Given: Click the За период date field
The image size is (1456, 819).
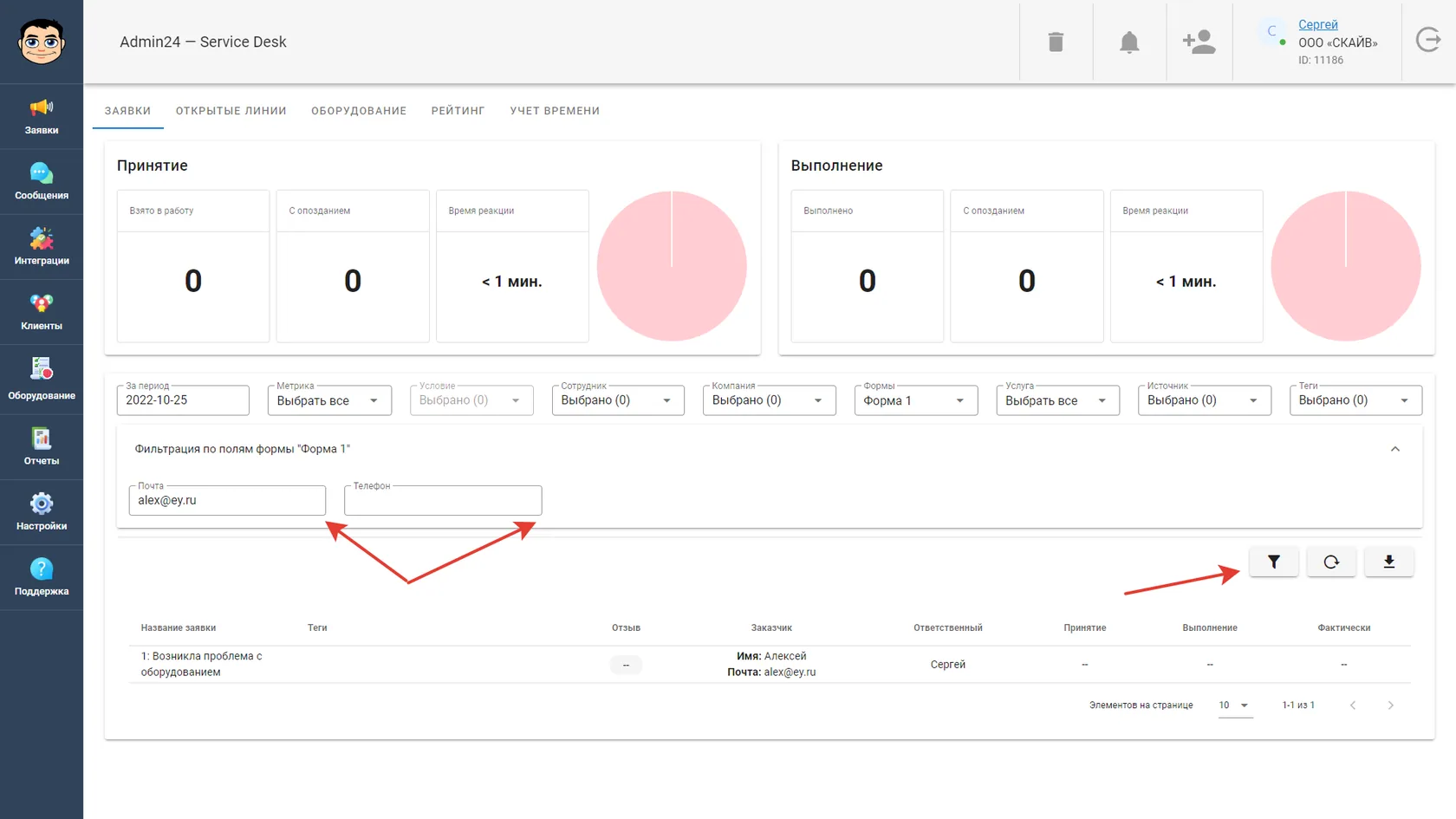Looking at the screenshot, I should point(183,400).
